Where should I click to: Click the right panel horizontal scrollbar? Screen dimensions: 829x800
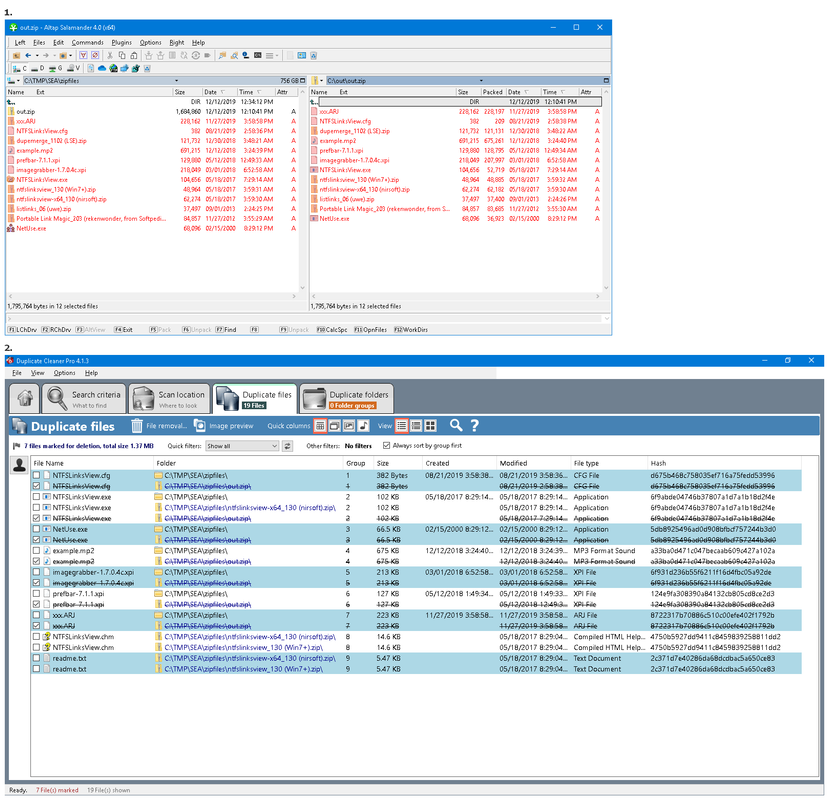[x=455, y=296]
